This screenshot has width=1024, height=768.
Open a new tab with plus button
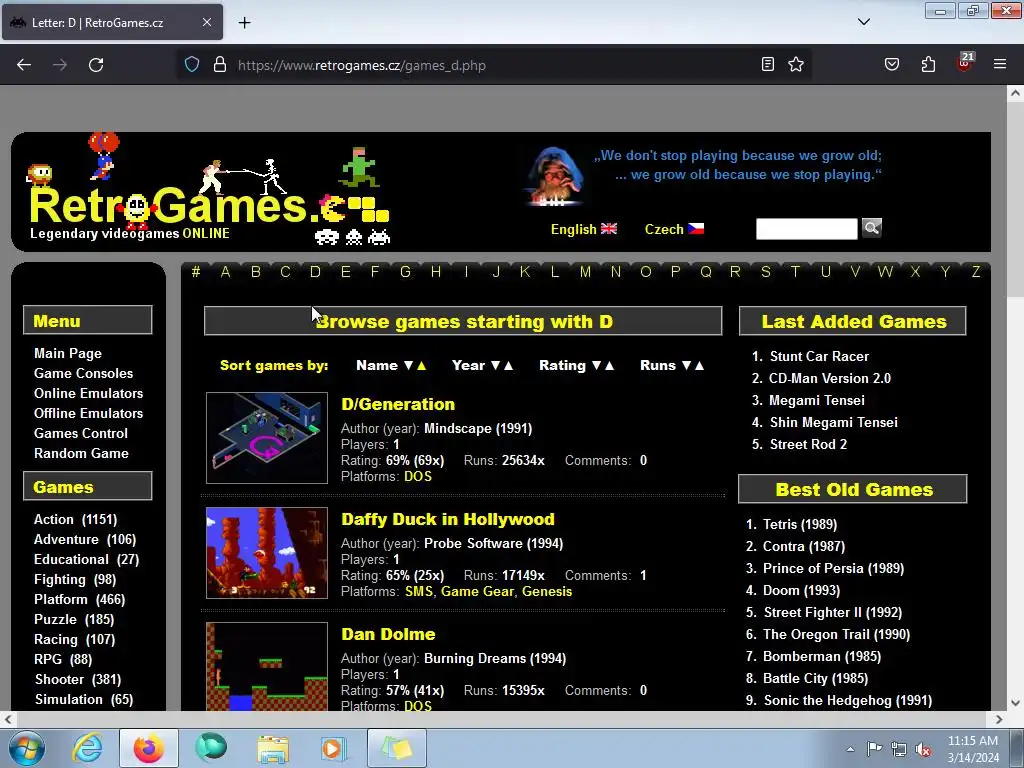tap(244, 23)
